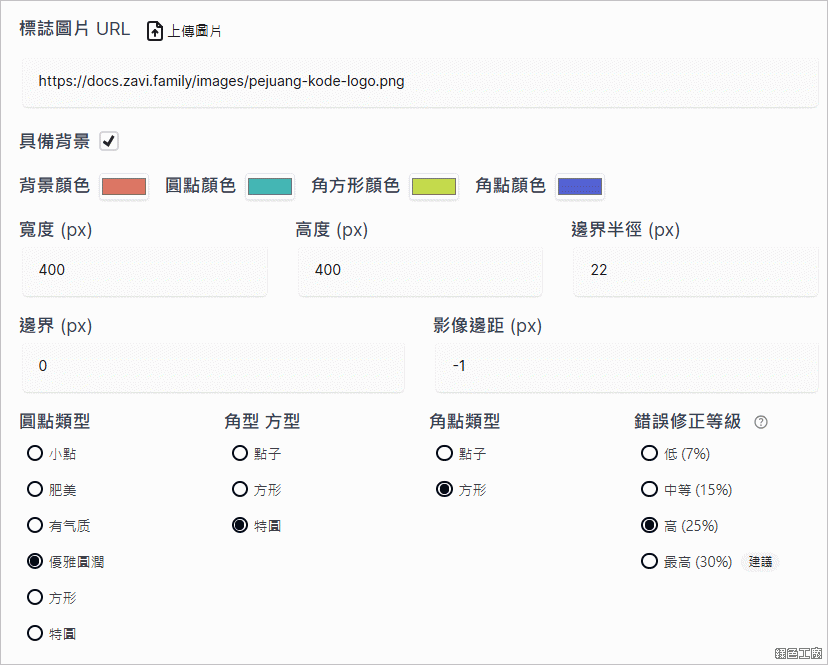828x665 pixels.
Task: Click the error correction help icon
Action: click(x=761, y=422)
